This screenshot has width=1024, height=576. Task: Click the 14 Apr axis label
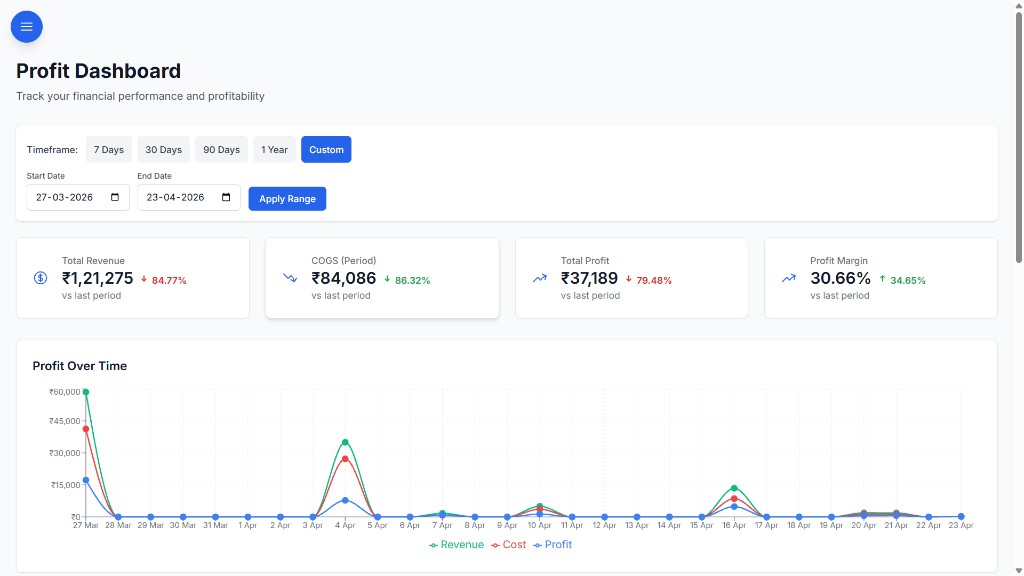[669, 525]
